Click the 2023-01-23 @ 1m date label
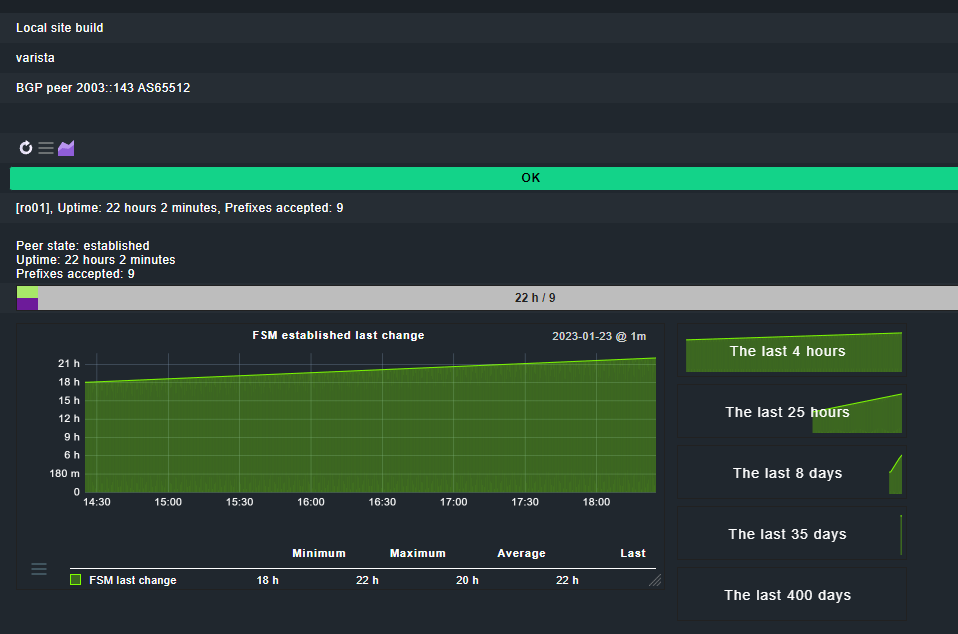Viewport: 958px width, 634px height. pyautogui.click(x=599, y=337)
